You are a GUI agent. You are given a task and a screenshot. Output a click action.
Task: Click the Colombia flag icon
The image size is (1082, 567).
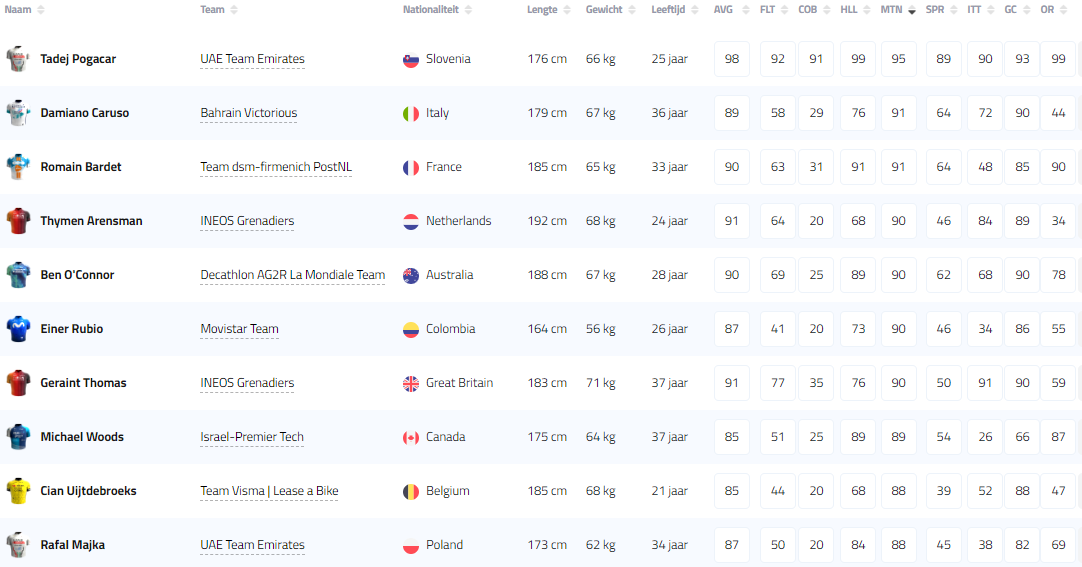pos(410,330)
